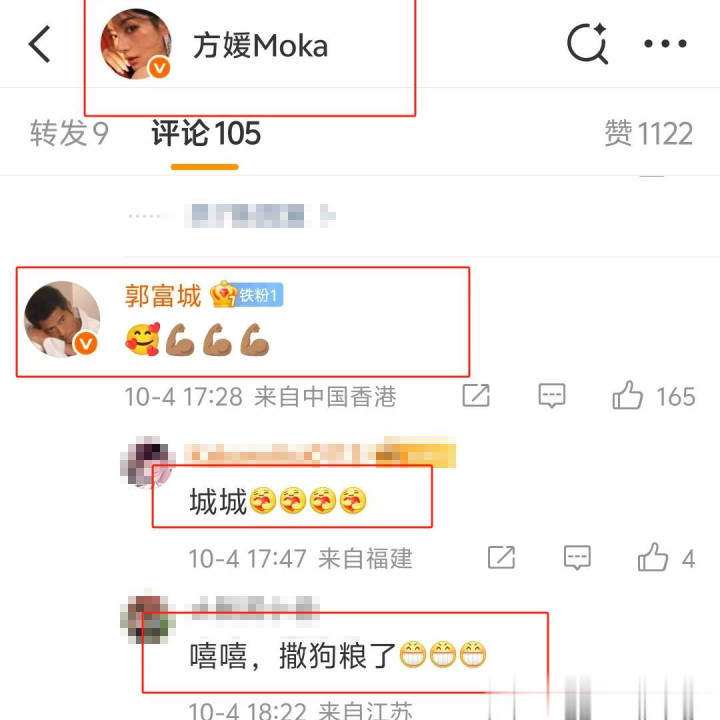Open the search icon in header
The width and height of the screenshot is (720, 720).
588,44
